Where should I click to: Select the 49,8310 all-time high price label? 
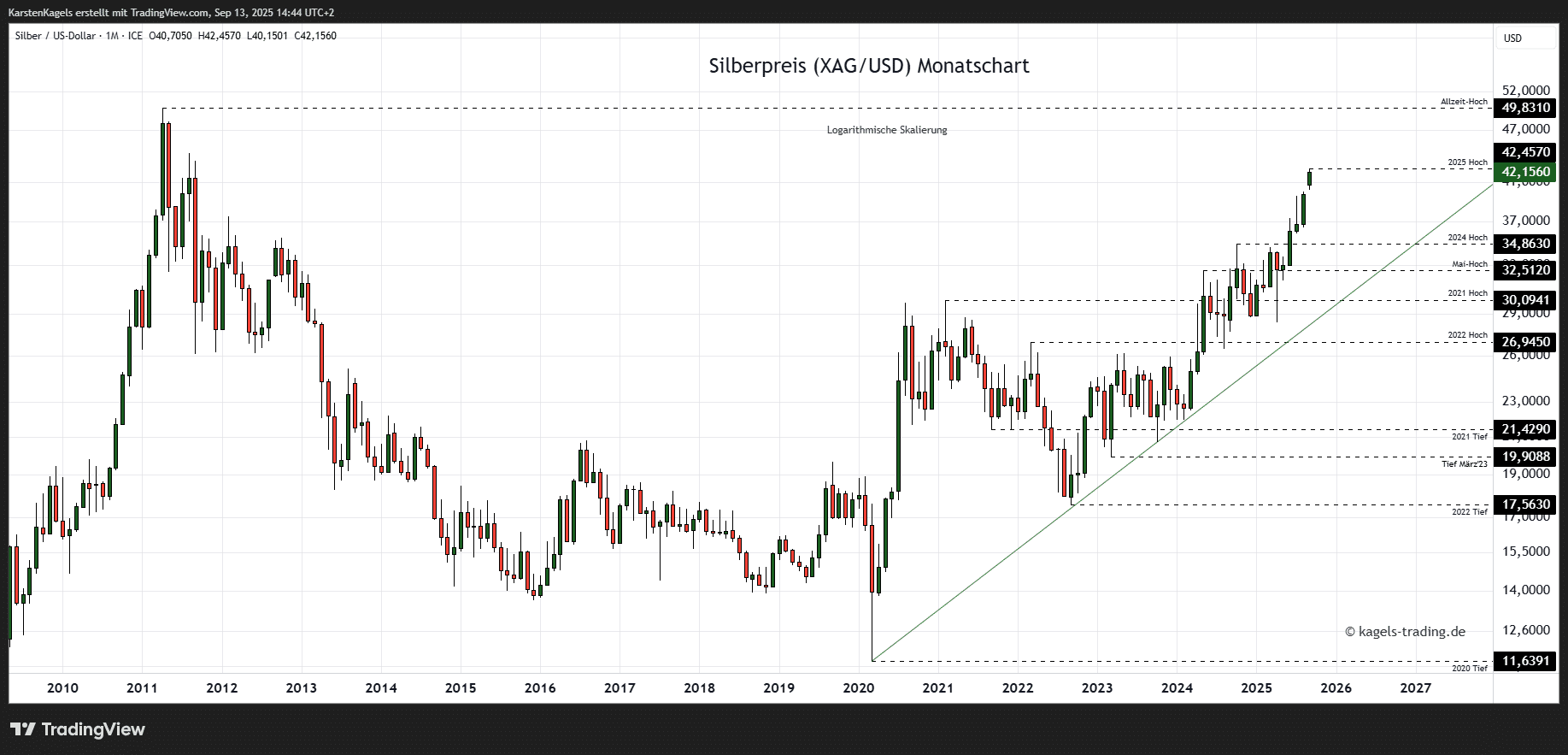pos(1525,108)
